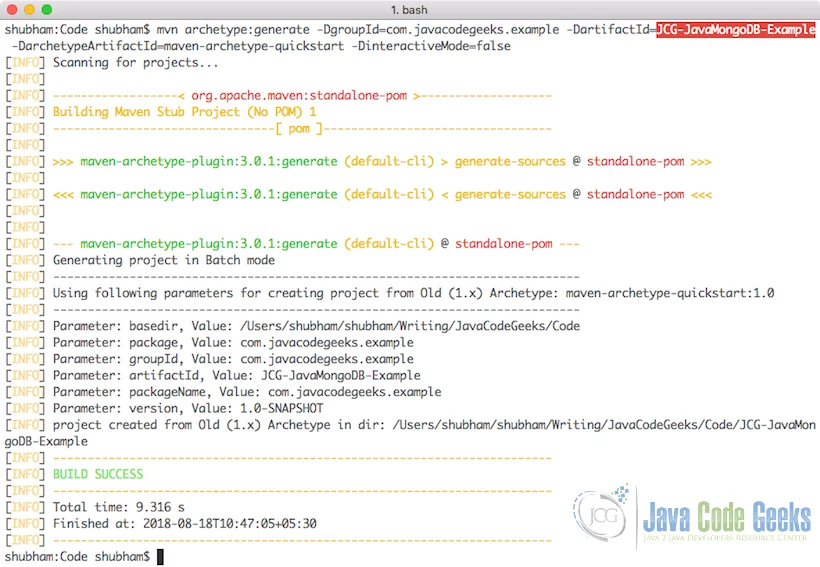The image size is (820, 567).
Task: Click 'Scanning for projects...' line
Action: coord(135,63)
